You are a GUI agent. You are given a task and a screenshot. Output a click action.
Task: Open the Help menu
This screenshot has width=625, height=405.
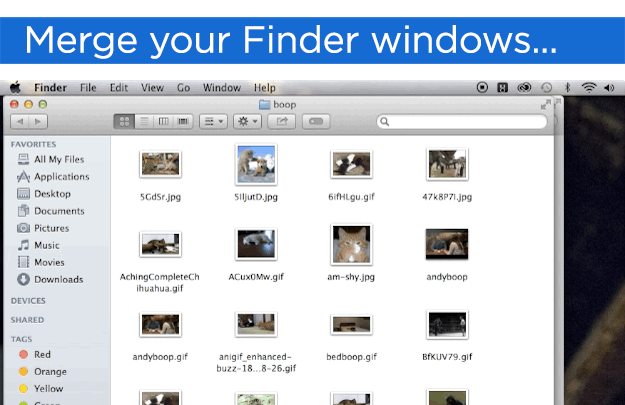pyautogui.click(x=265, y=87)
